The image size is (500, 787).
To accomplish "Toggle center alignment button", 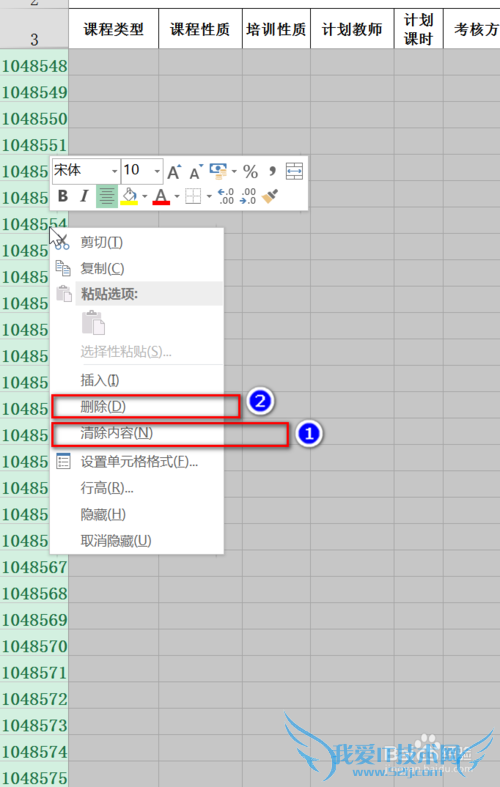I will [106, 196].
